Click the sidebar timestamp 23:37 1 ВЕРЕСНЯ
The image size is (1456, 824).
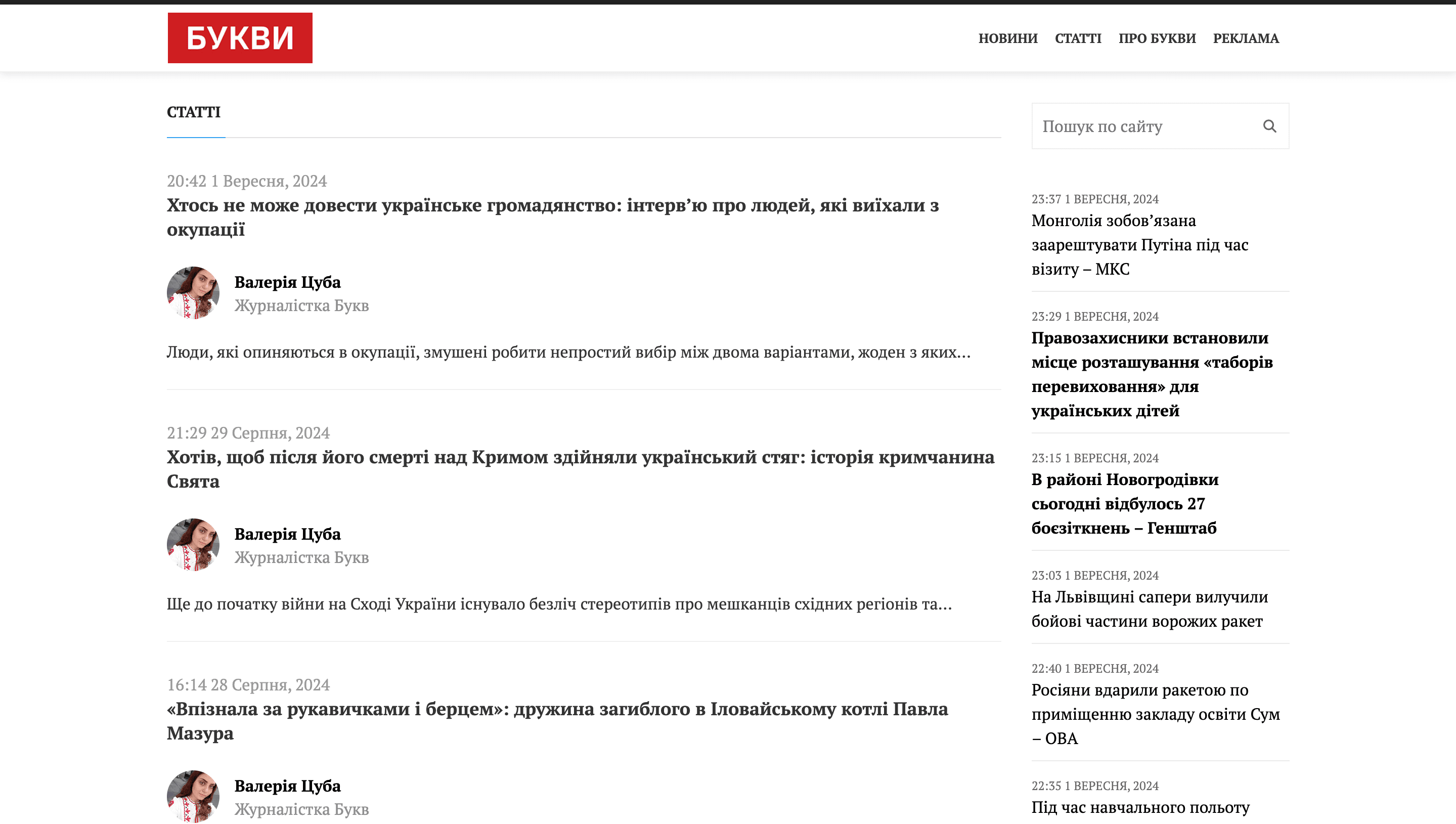[x=1095, y=199]
